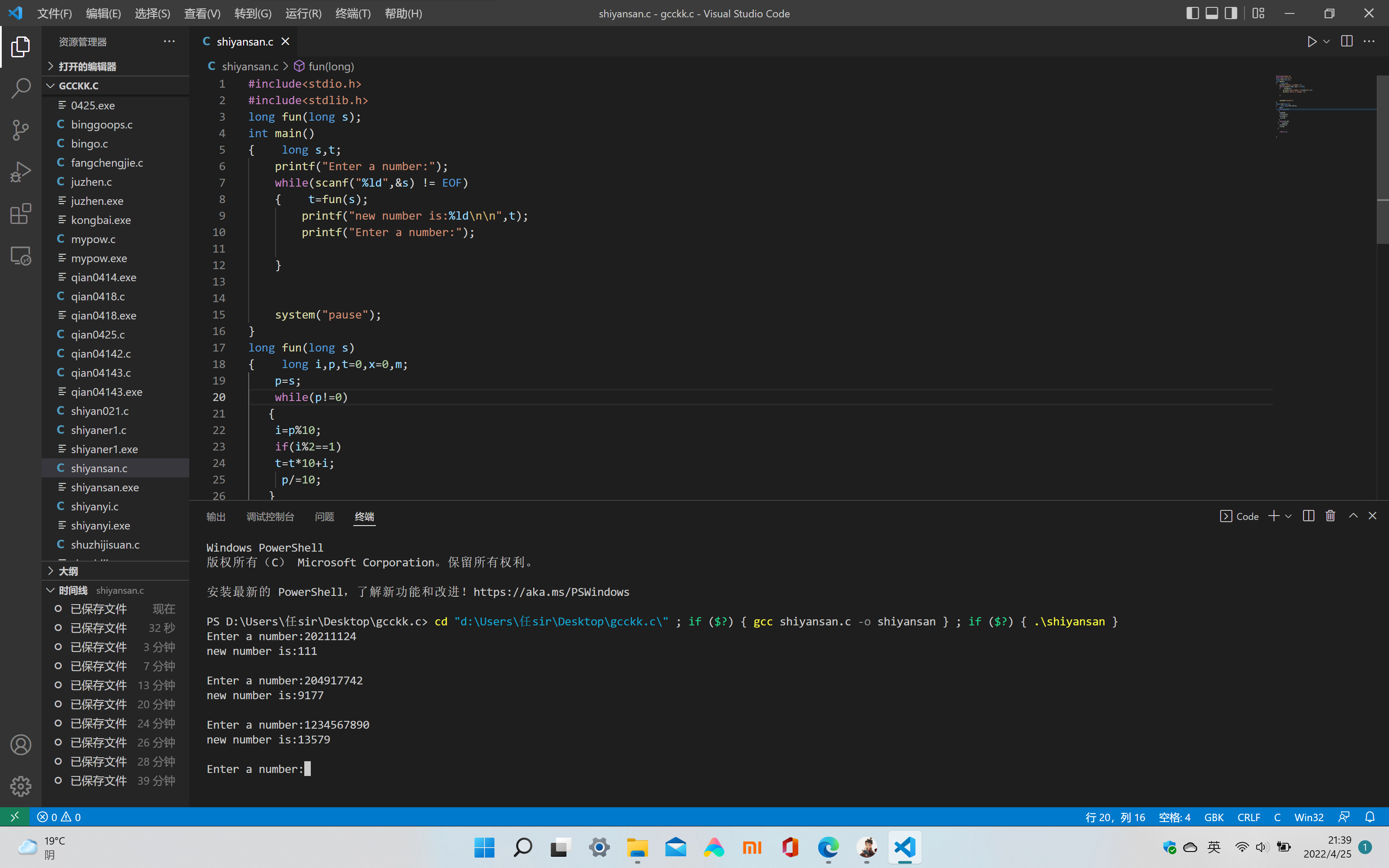Switch to the 输出 panel tab
Viewport: 1389px width, 868px height.
[216, 516]
